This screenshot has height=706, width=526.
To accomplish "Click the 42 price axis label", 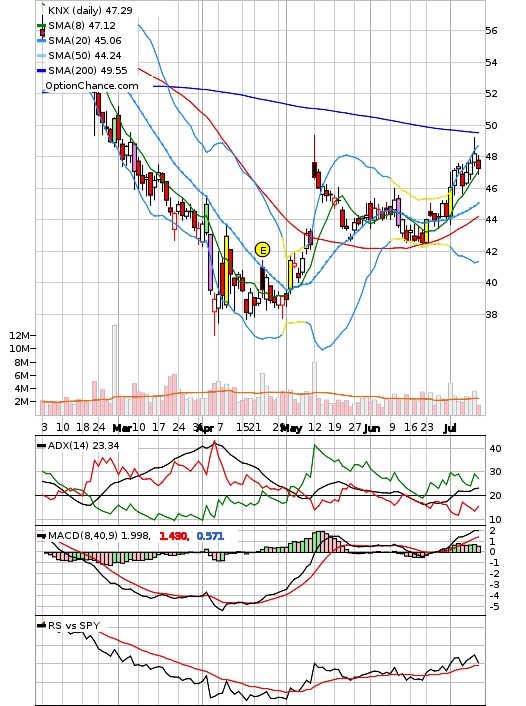I will (491, 251).
